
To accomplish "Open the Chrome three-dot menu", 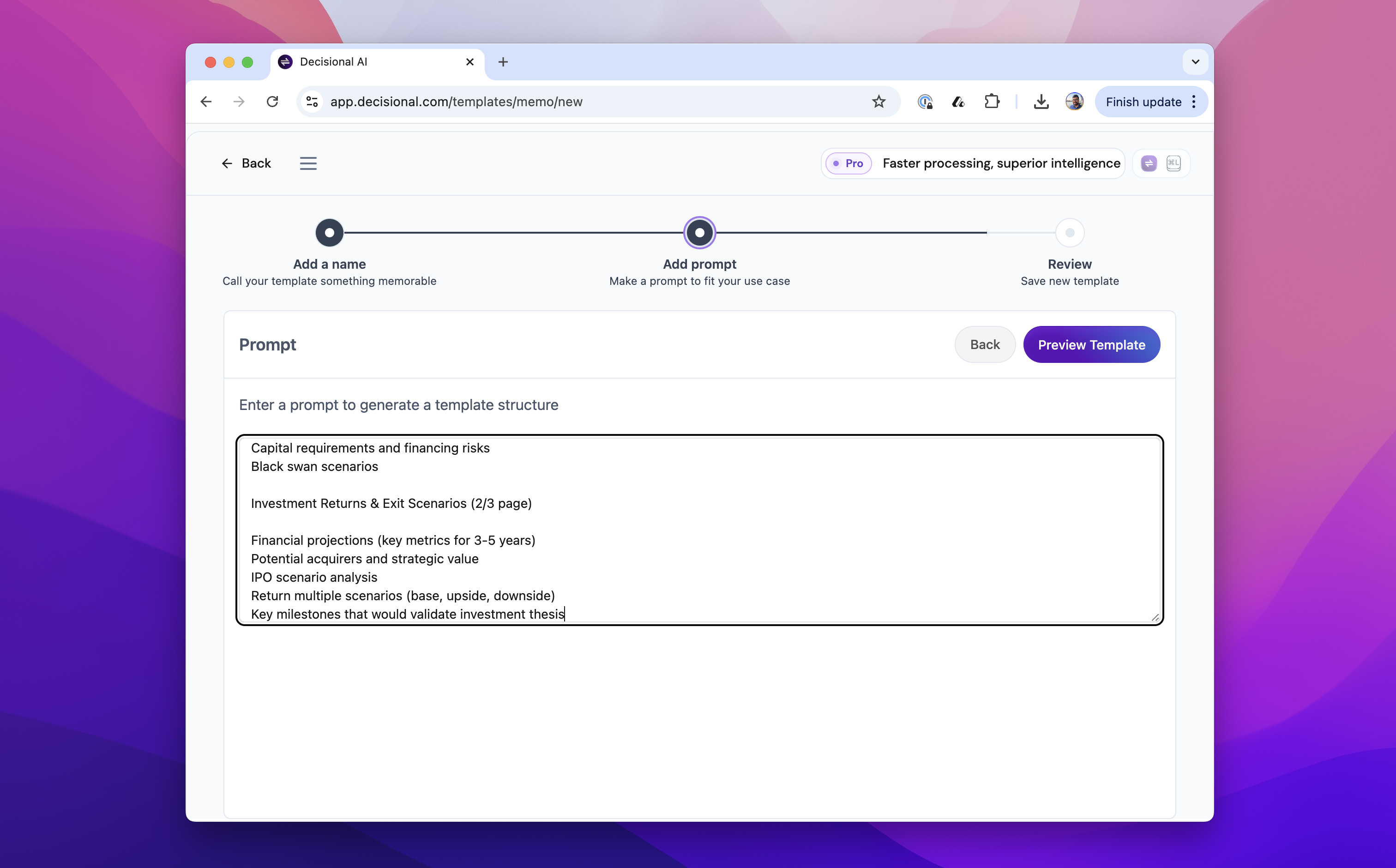I will pyautogui.click(x=1194, y=102).
